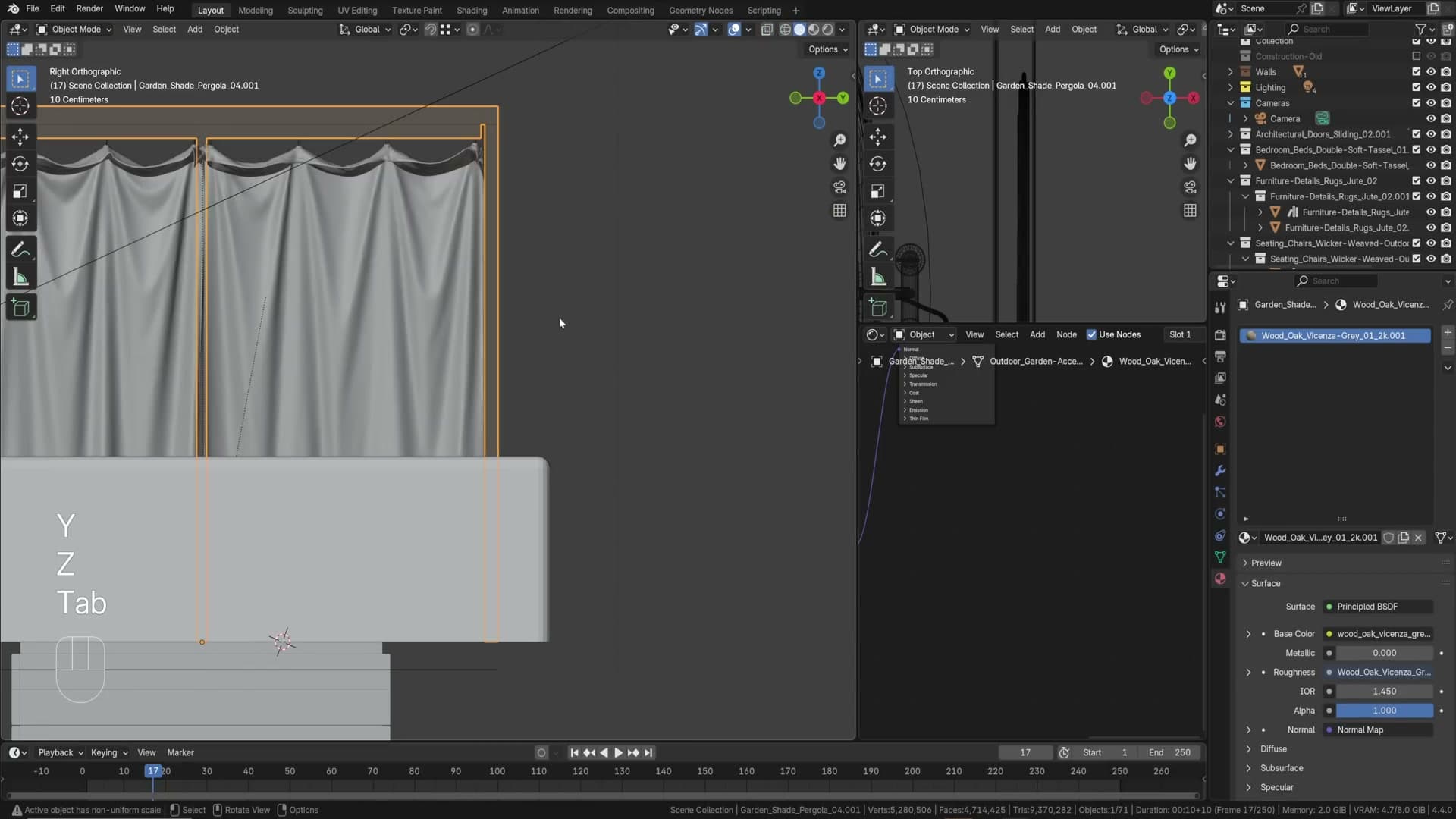Hide Architectural_Doors_Sliding_02.001 in the viewport
This screenshot has height=819, width=1456.
coord(1431,134)
